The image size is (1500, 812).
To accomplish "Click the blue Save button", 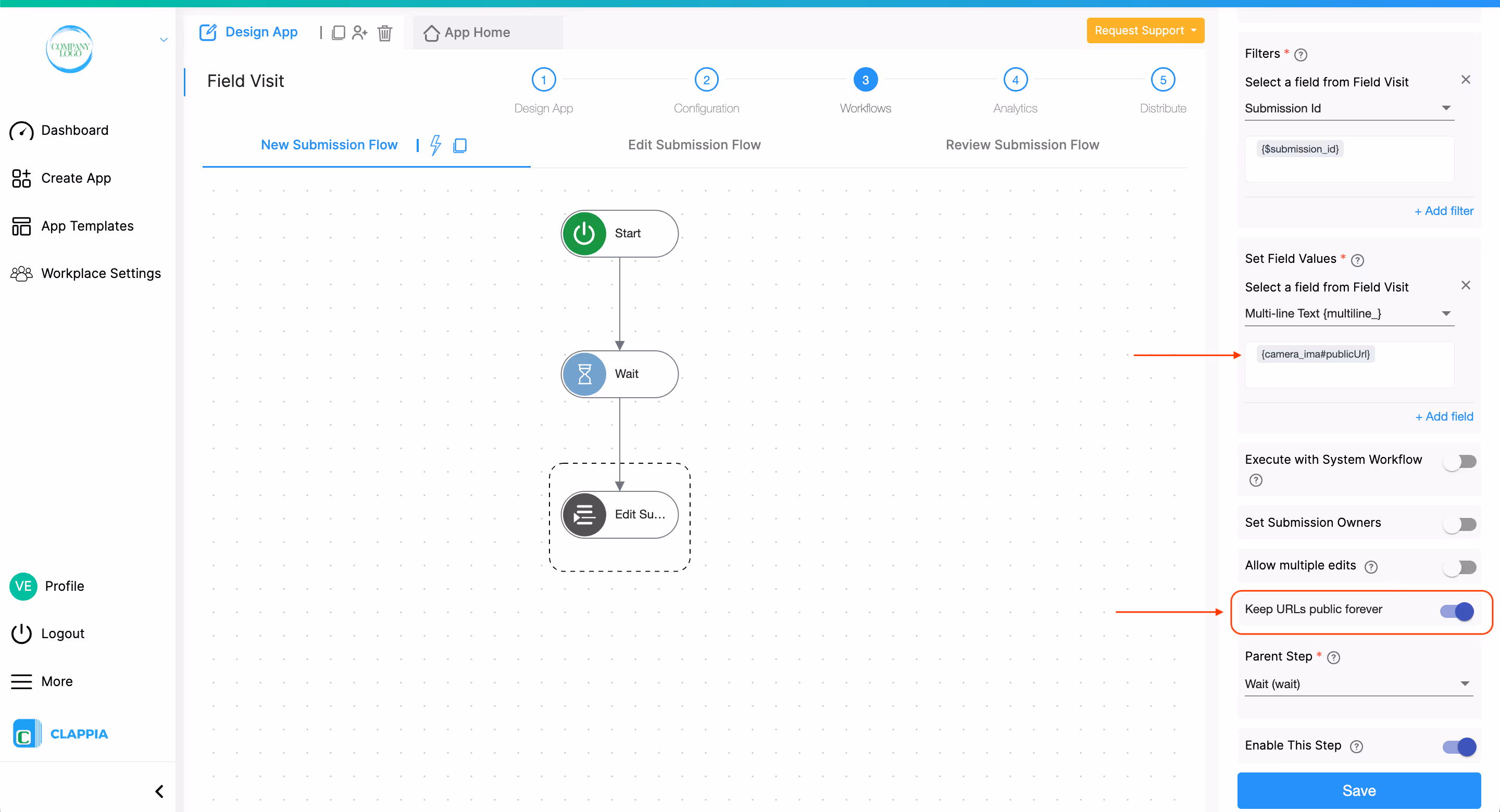I will coord(1358,790).
